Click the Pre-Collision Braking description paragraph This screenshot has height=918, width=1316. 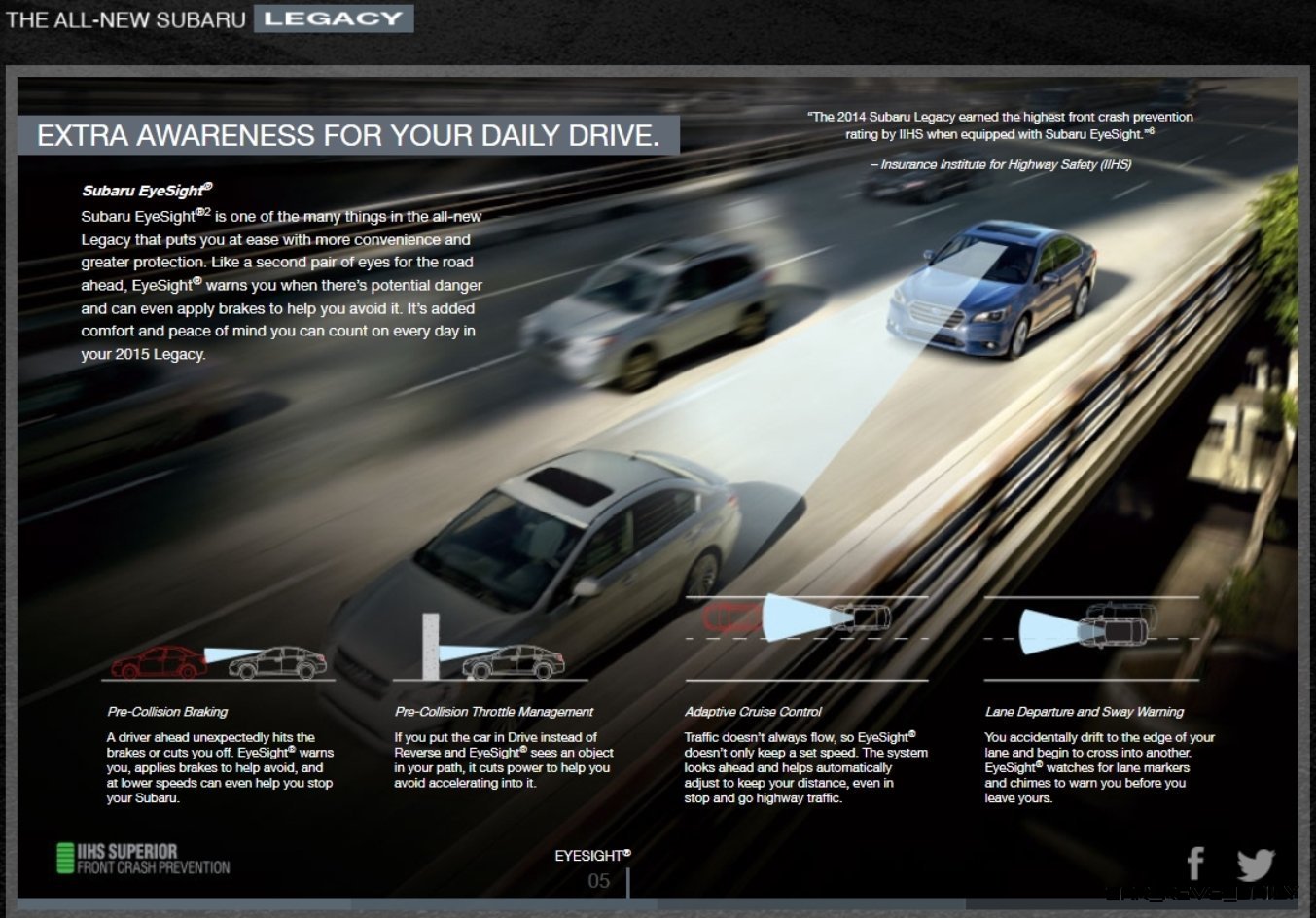pyautogui.click(x=220, y=767)
